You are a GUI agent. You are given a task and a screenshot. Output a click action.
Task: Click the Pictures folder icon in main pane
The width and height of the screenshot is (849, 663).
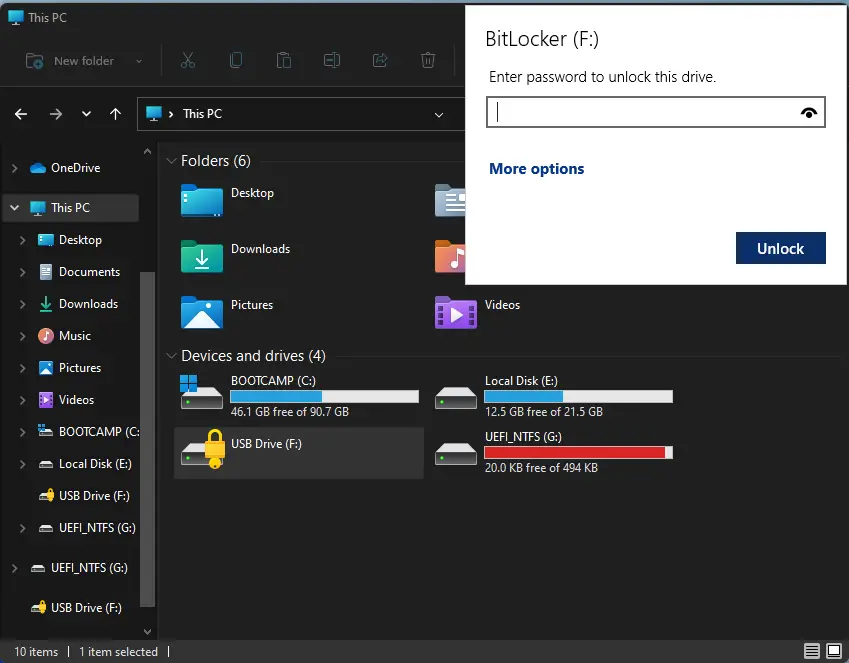coord(201,312)
